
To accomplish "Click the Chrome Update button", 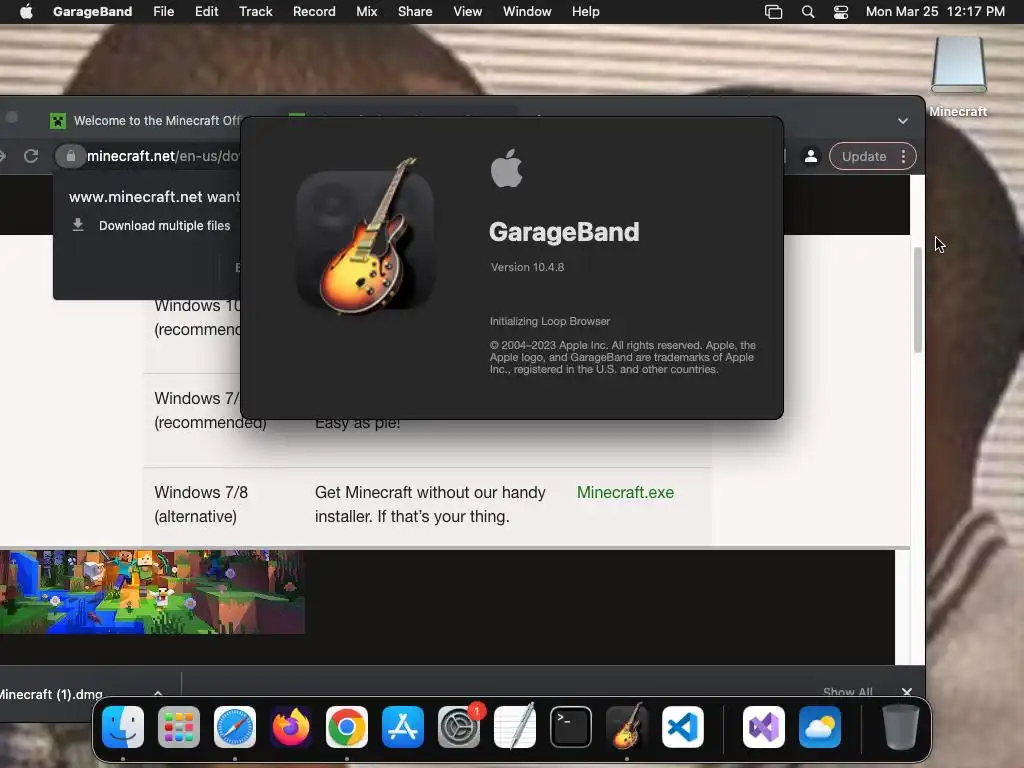I will pyautogui.click(x=863, y=157).
